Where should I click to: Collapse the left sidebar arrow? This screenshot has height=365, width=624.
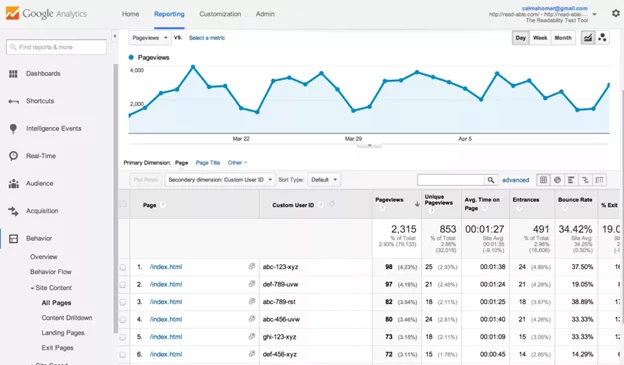point(115,36)
